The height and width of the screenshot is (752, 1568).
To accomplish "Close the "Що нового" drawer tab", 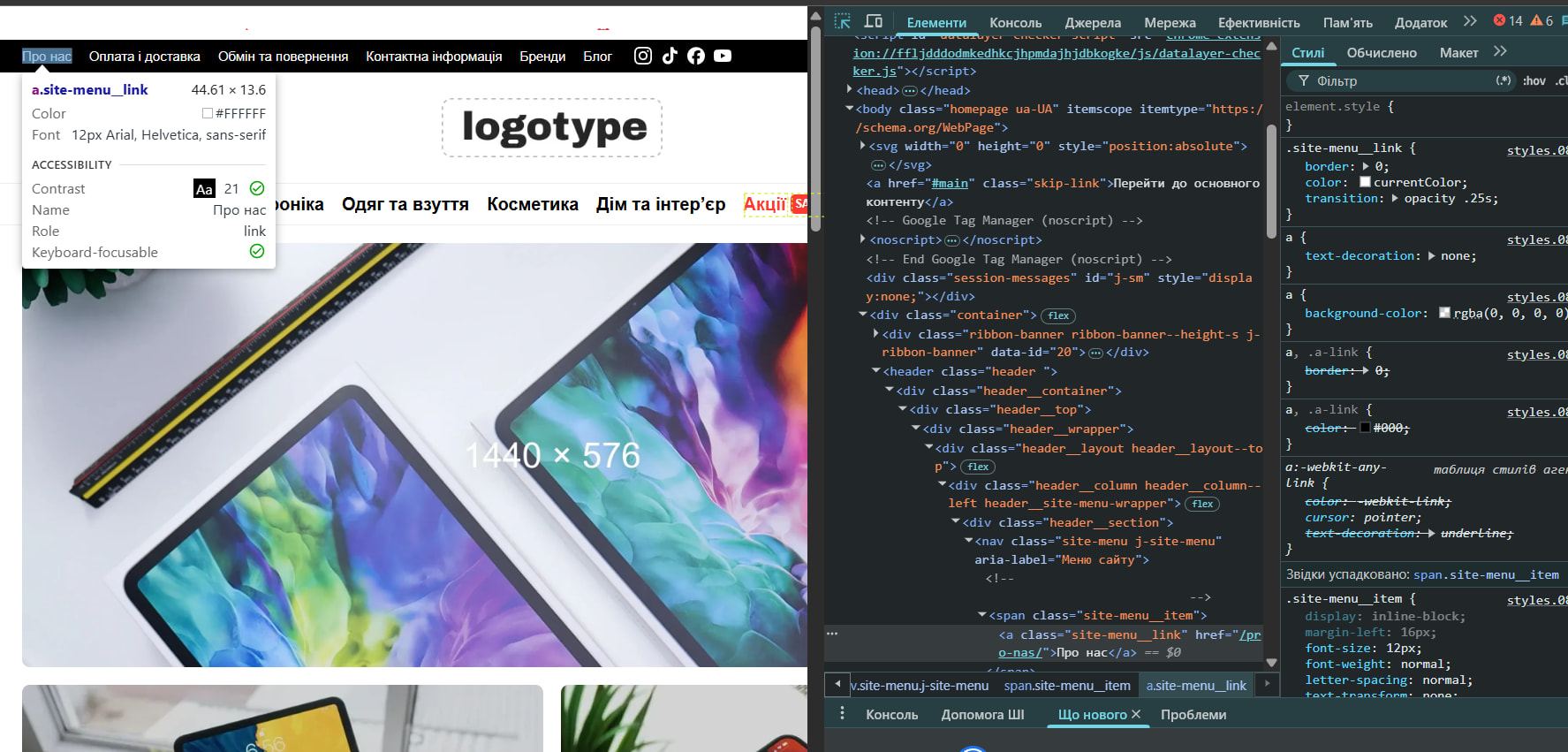I will [x=1136, y=714].
